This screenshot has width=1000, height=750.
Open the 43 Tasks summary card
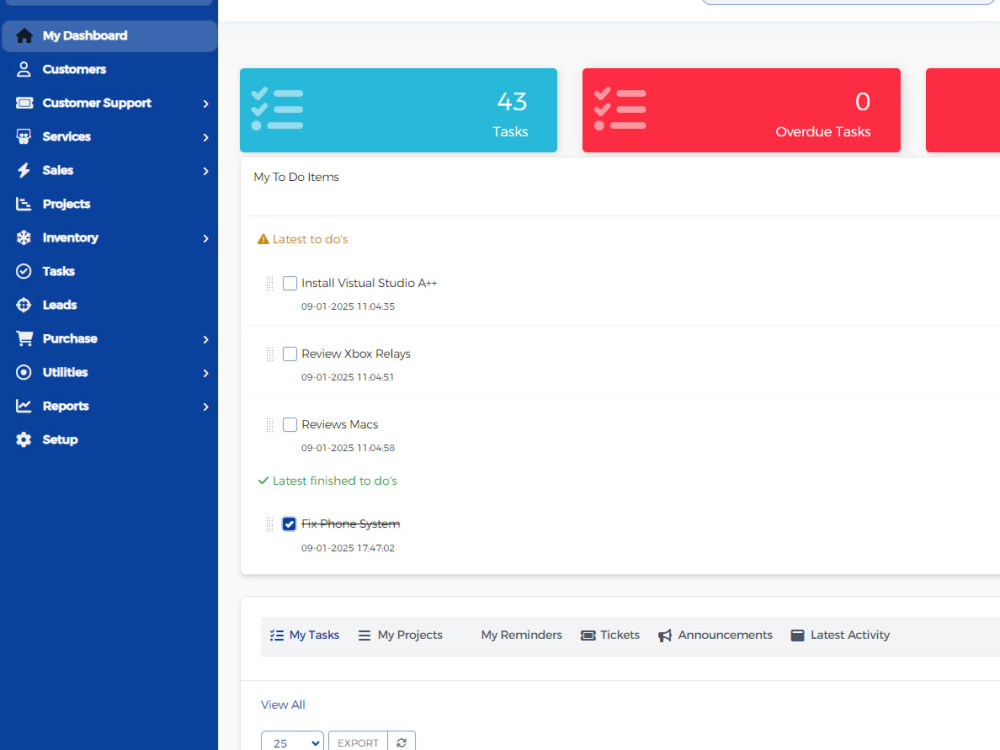pyautogui.click(x=399, y=110)
